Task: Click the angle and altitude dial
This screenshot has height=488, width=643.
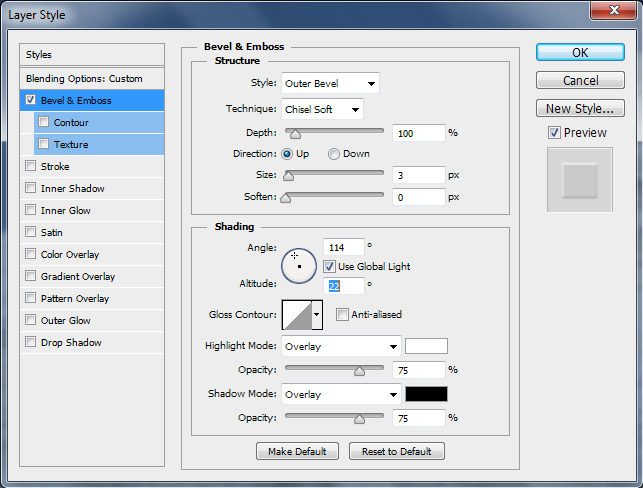Action: click(299, 266)
